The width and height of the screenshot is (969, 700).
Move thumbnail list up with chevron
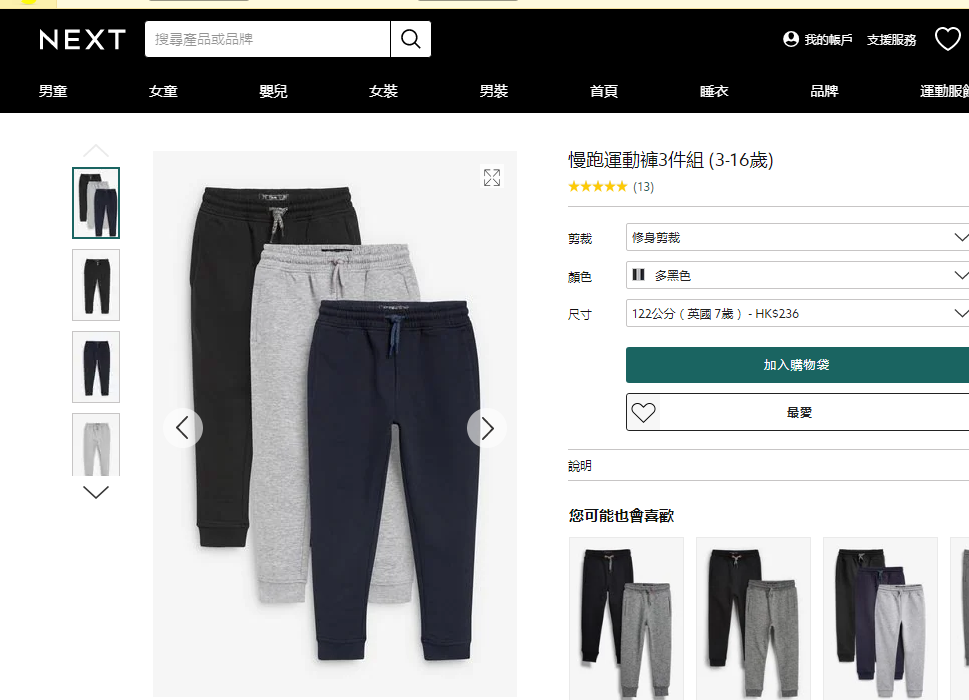click(x=96, y=151)
